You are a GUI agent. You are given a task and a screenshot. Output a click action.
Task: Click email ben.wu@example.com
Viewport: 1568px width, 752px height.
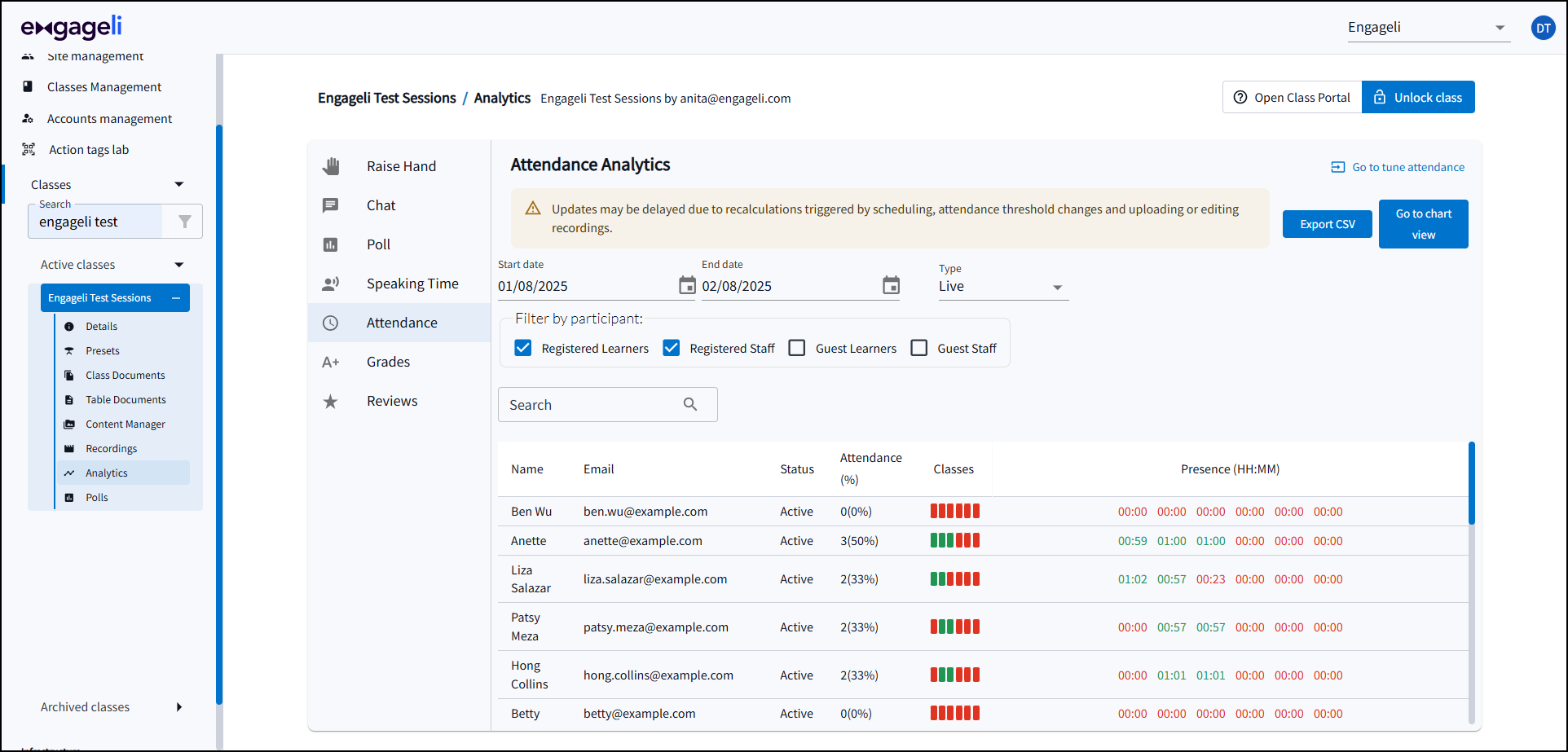point(645,512)
